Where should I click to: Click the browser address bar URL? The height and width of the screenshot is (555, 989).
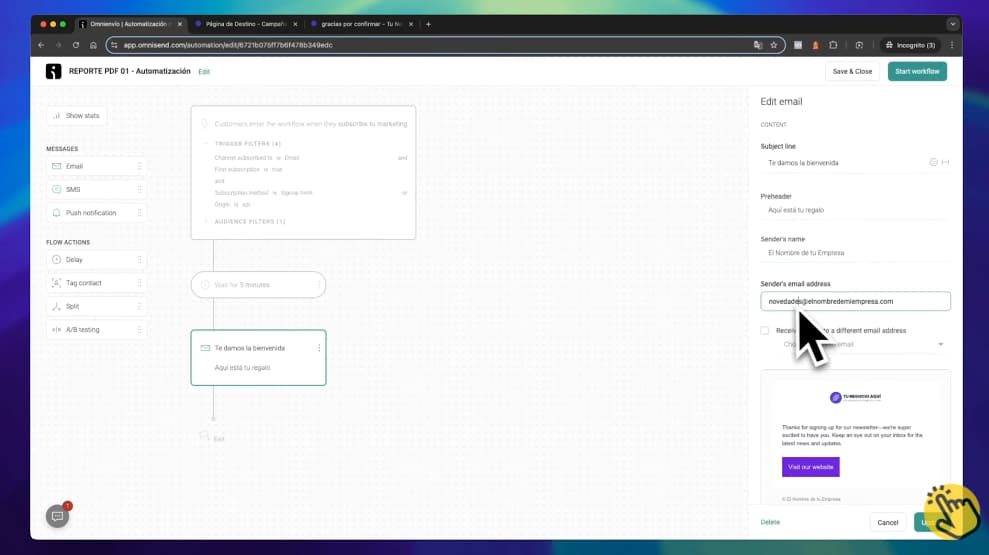pos(228,45)
